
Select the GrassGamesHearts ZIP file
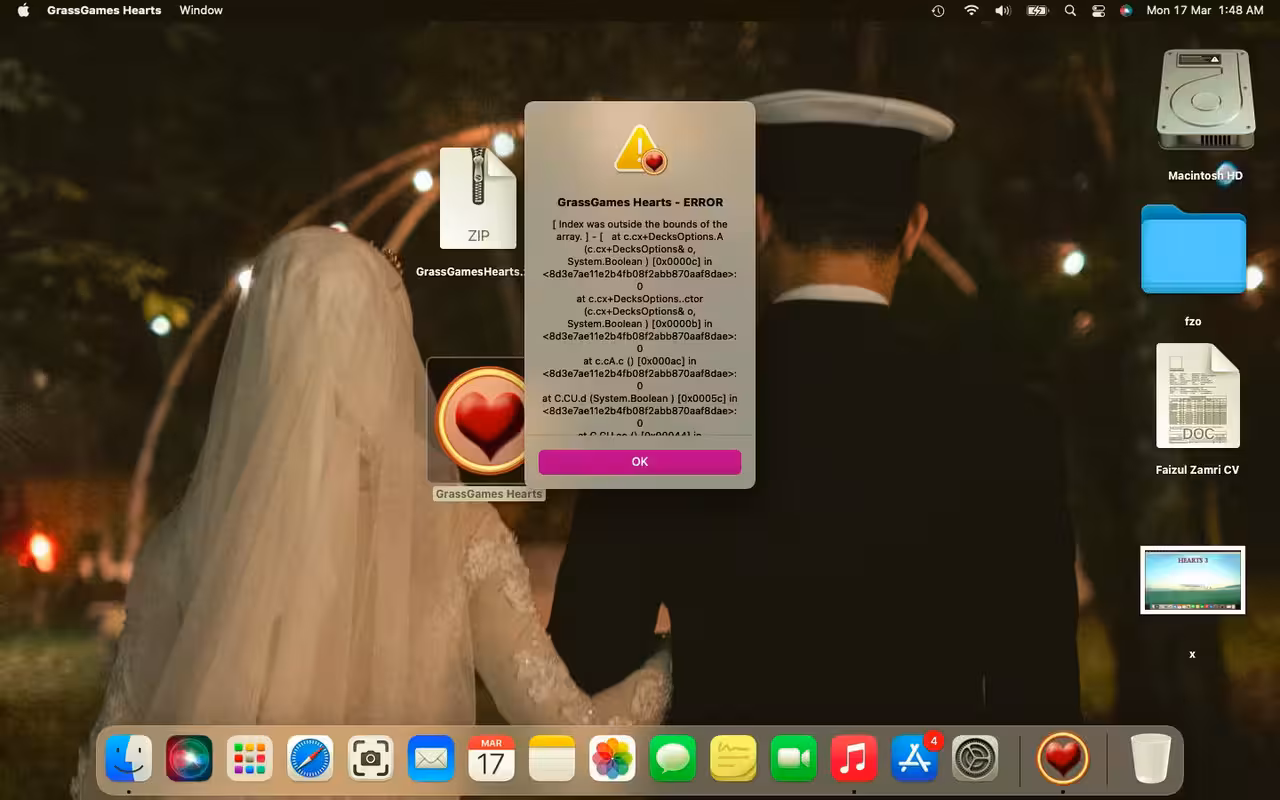click(478, 199)
